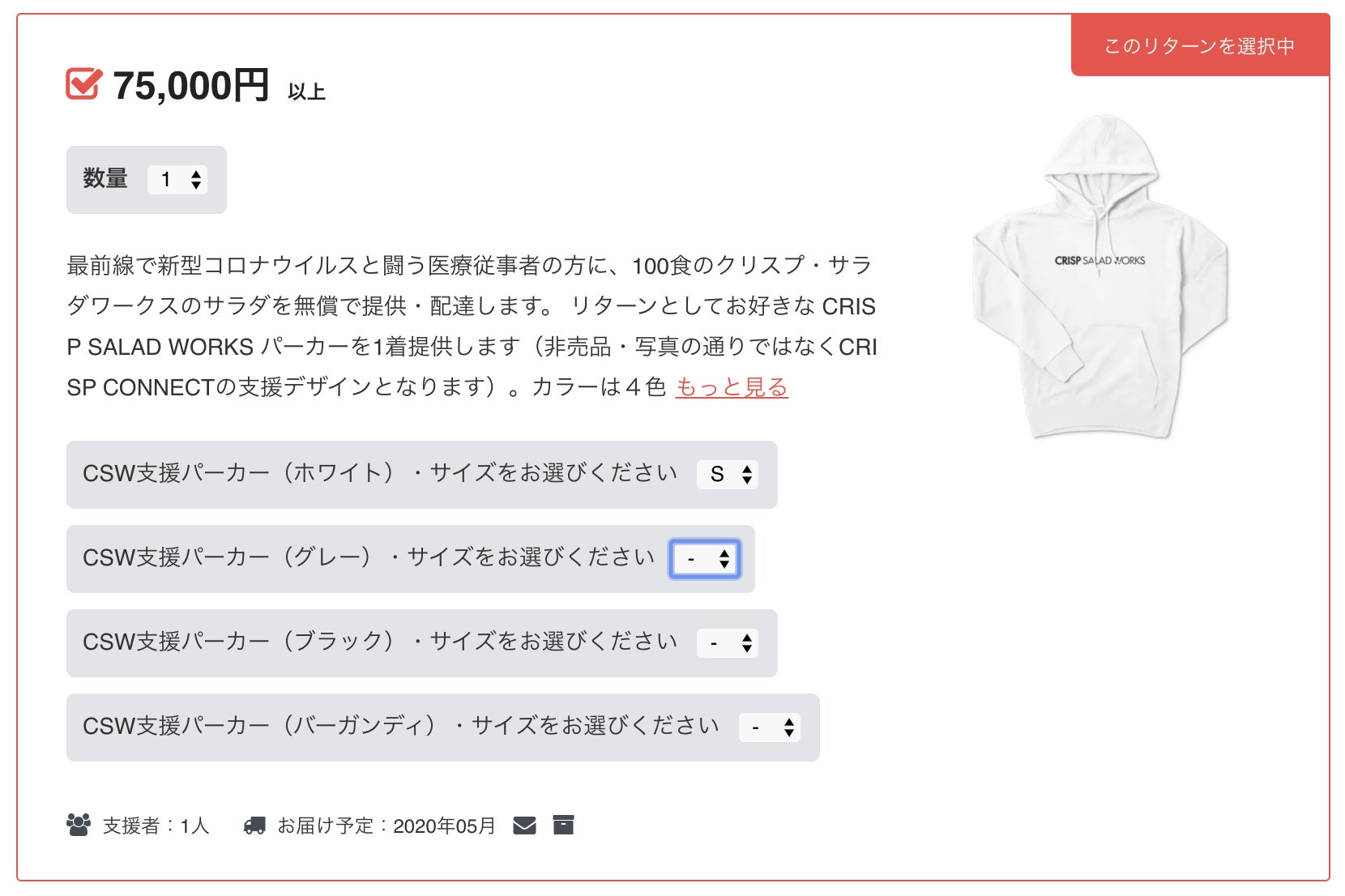Open the 数量 quantity dropdown
The width and height of the screenshot is (1345, 896).
click(177, 179)
